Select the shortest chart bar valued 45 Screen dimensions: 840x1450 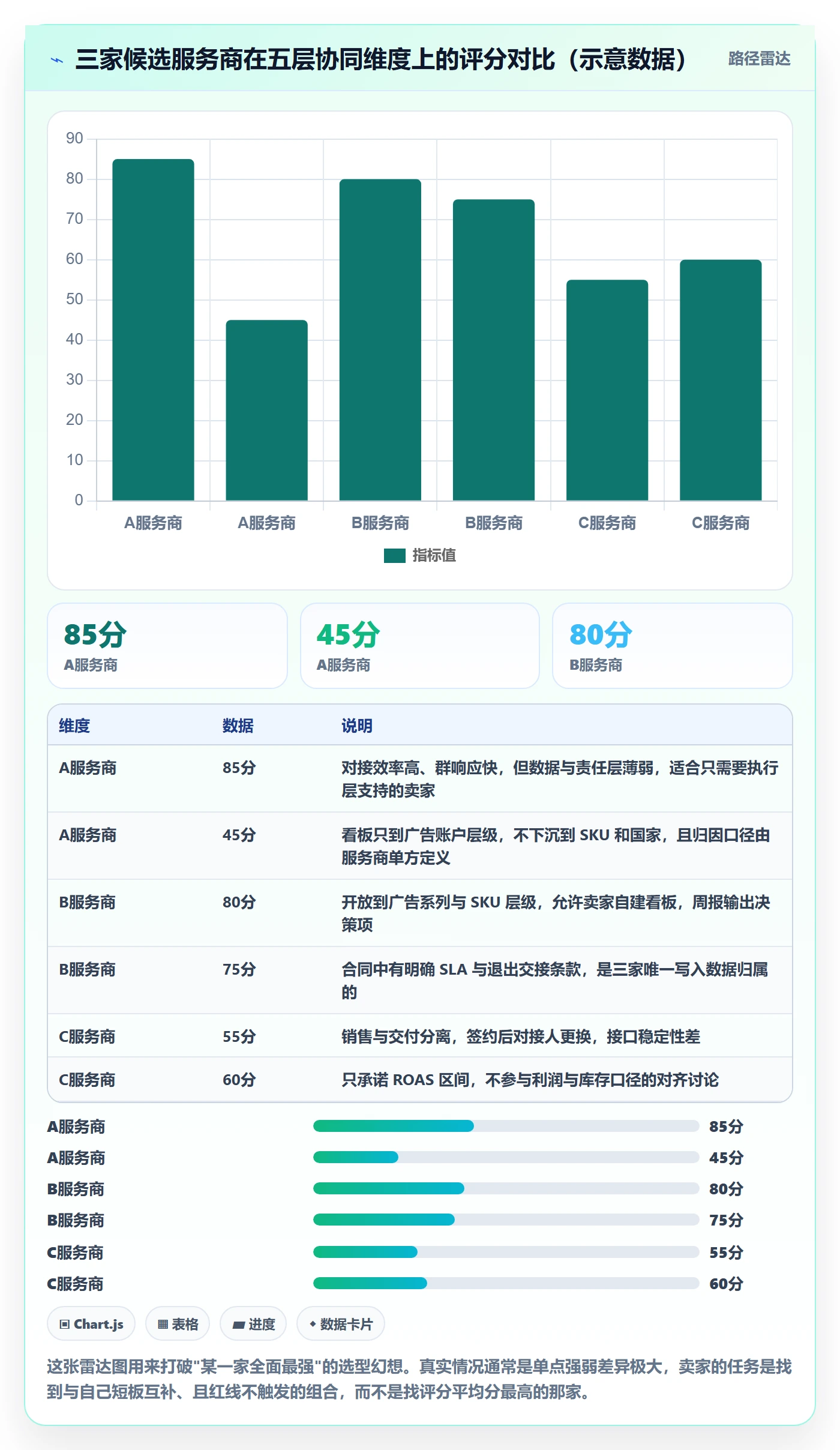266,410
